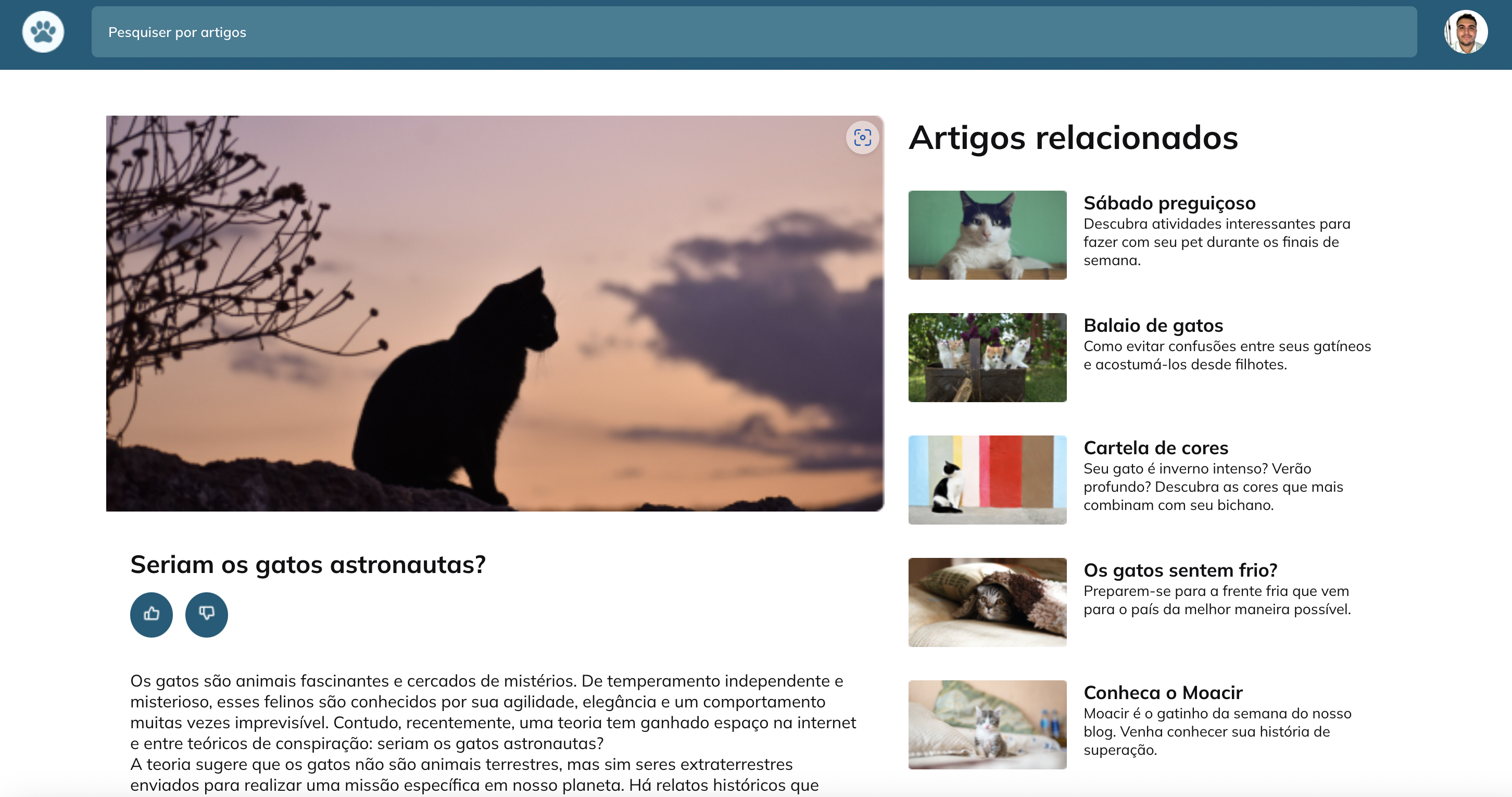Click the Cartela de cores title link
The width and height of the screenshot is (1512, 797).
click(1155, 447)
